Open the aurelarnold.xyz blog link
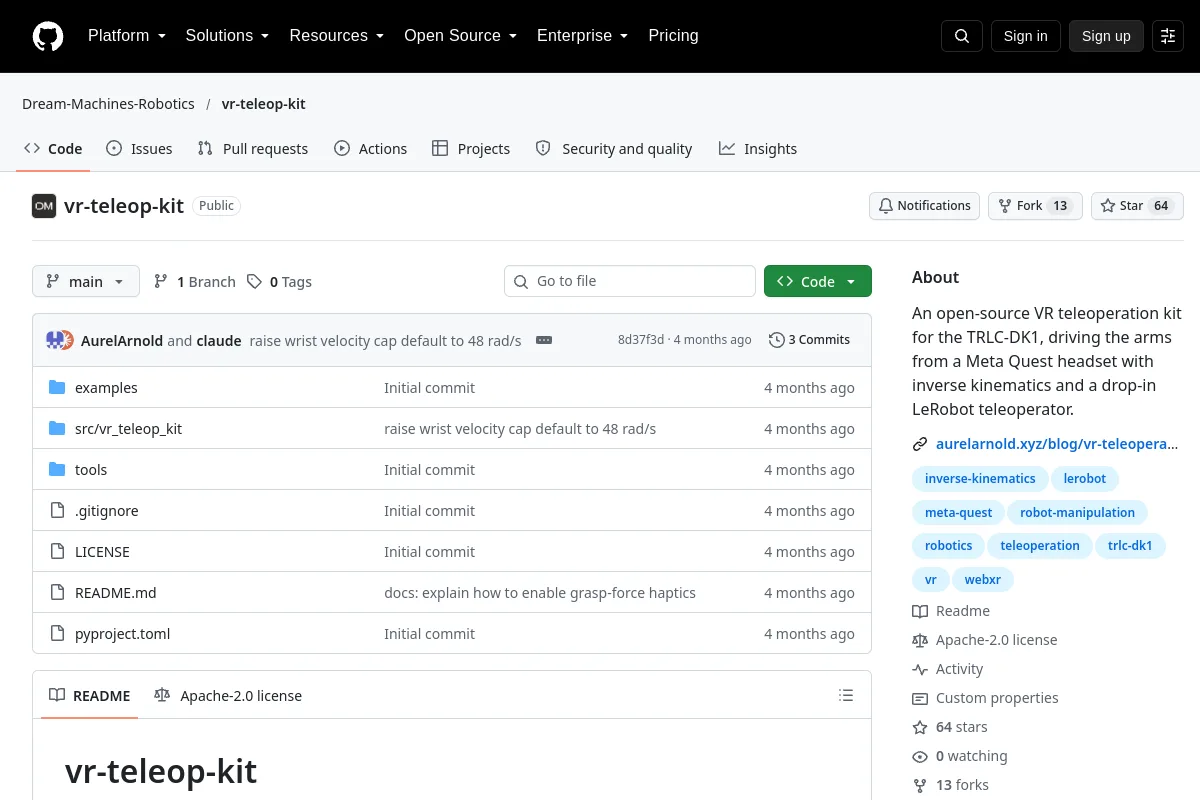Viewport: 1200px width, 800px height. (1057, 444)
